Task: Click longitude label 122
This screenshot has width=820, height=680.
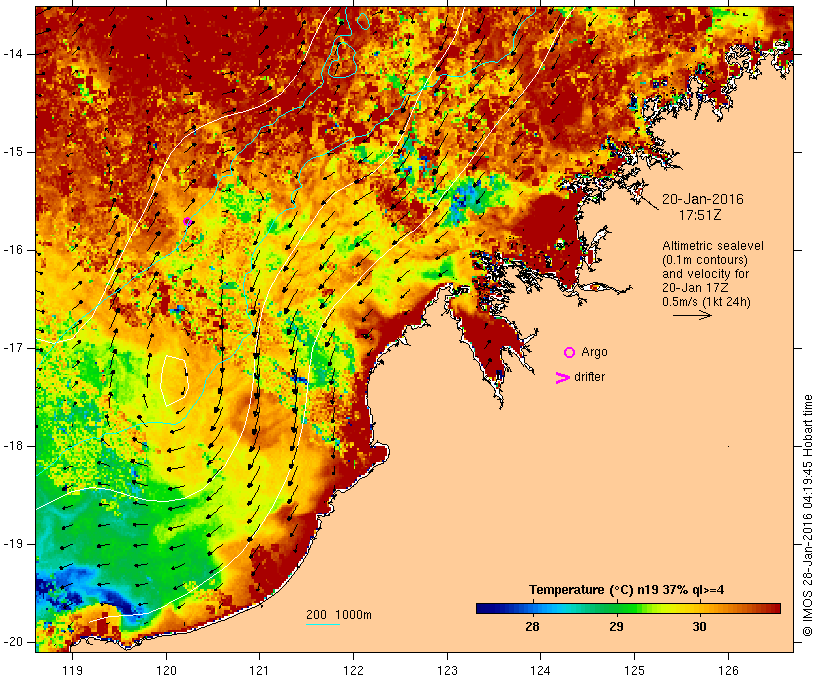Action: pyautogui.click(x=354, y=670)
